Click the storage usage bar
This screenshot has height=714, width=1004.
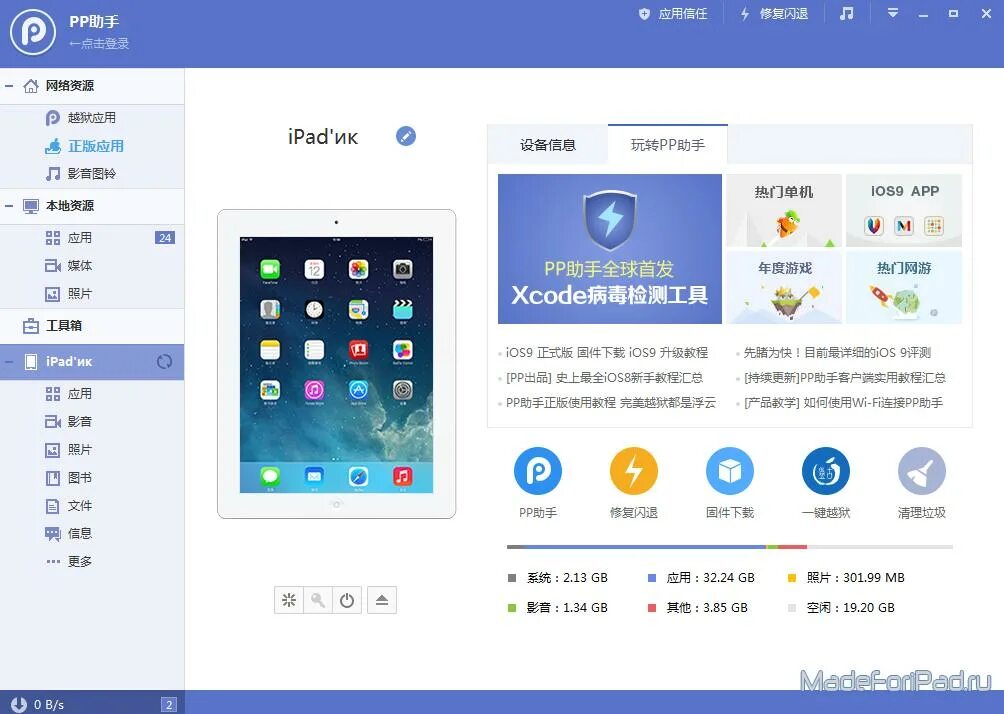click(730, 547)
